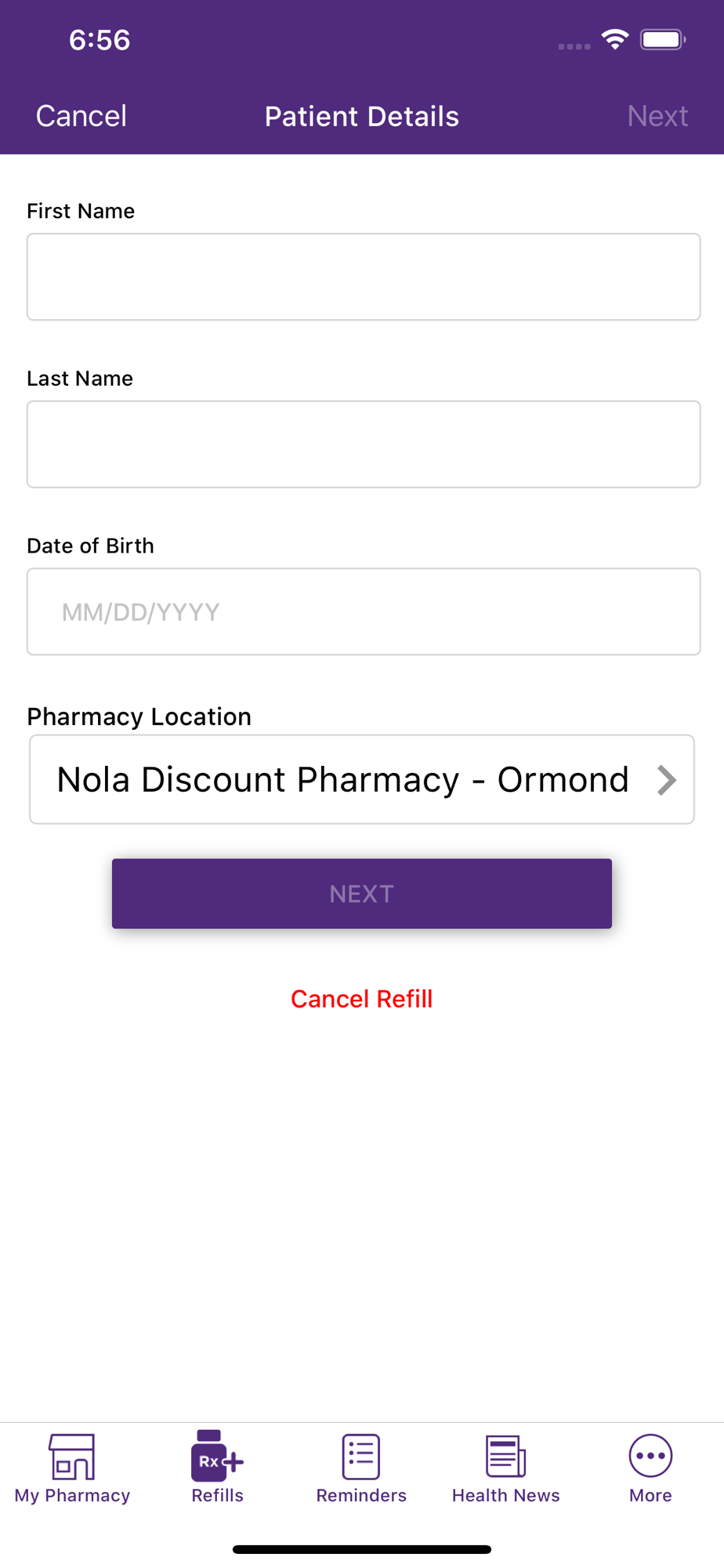Focus the First Name input field
The height and width of the screenshot is (1568, 724).
364,277
